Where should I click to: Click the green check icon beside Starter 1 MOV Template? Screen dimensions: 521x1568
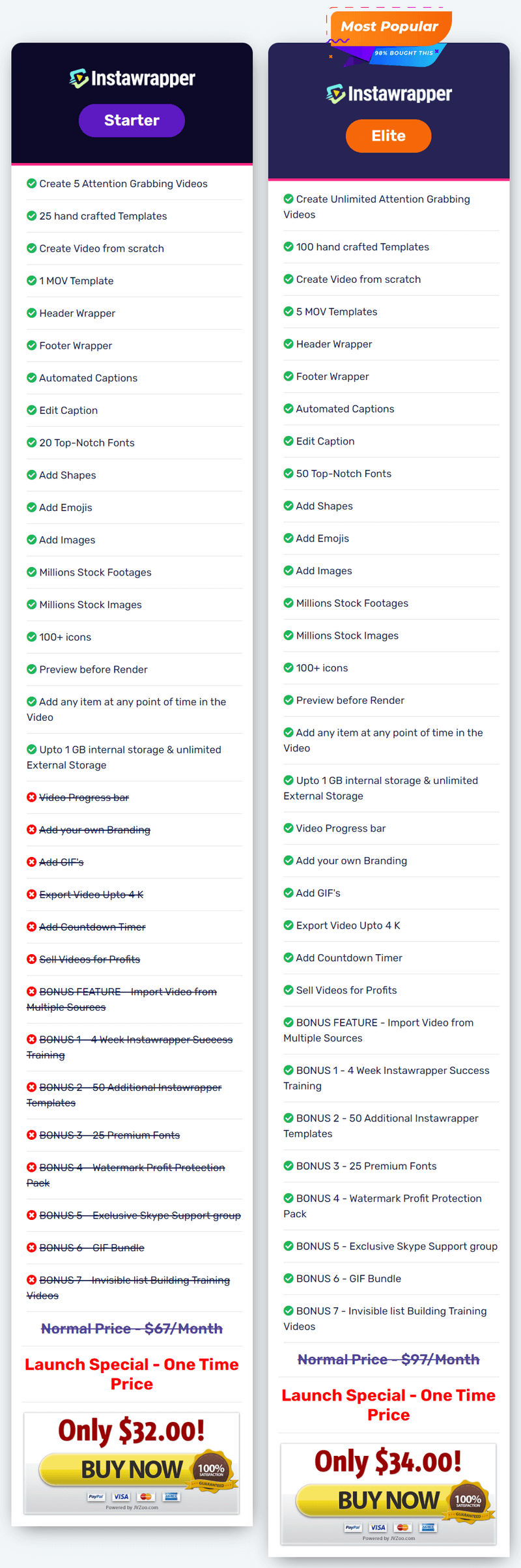click(x=31, y=280)
